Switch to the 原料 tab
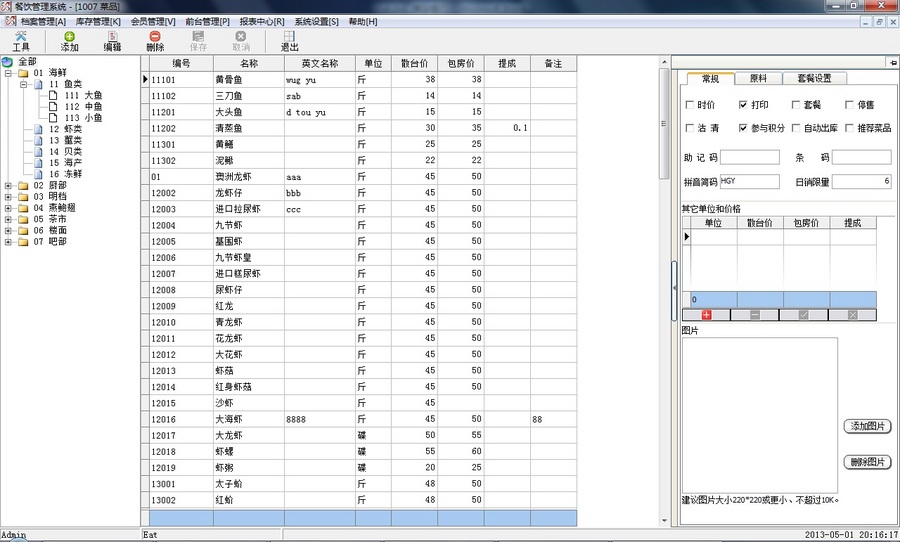900x542 pixels. click(758, 78)
